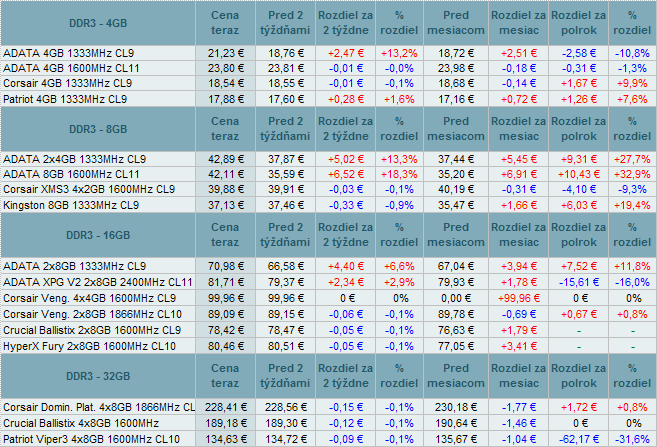Select the +99,96 € monthly difference
Image resolution: width=657 pixels, height=447 pixels.
pos(519,298)
